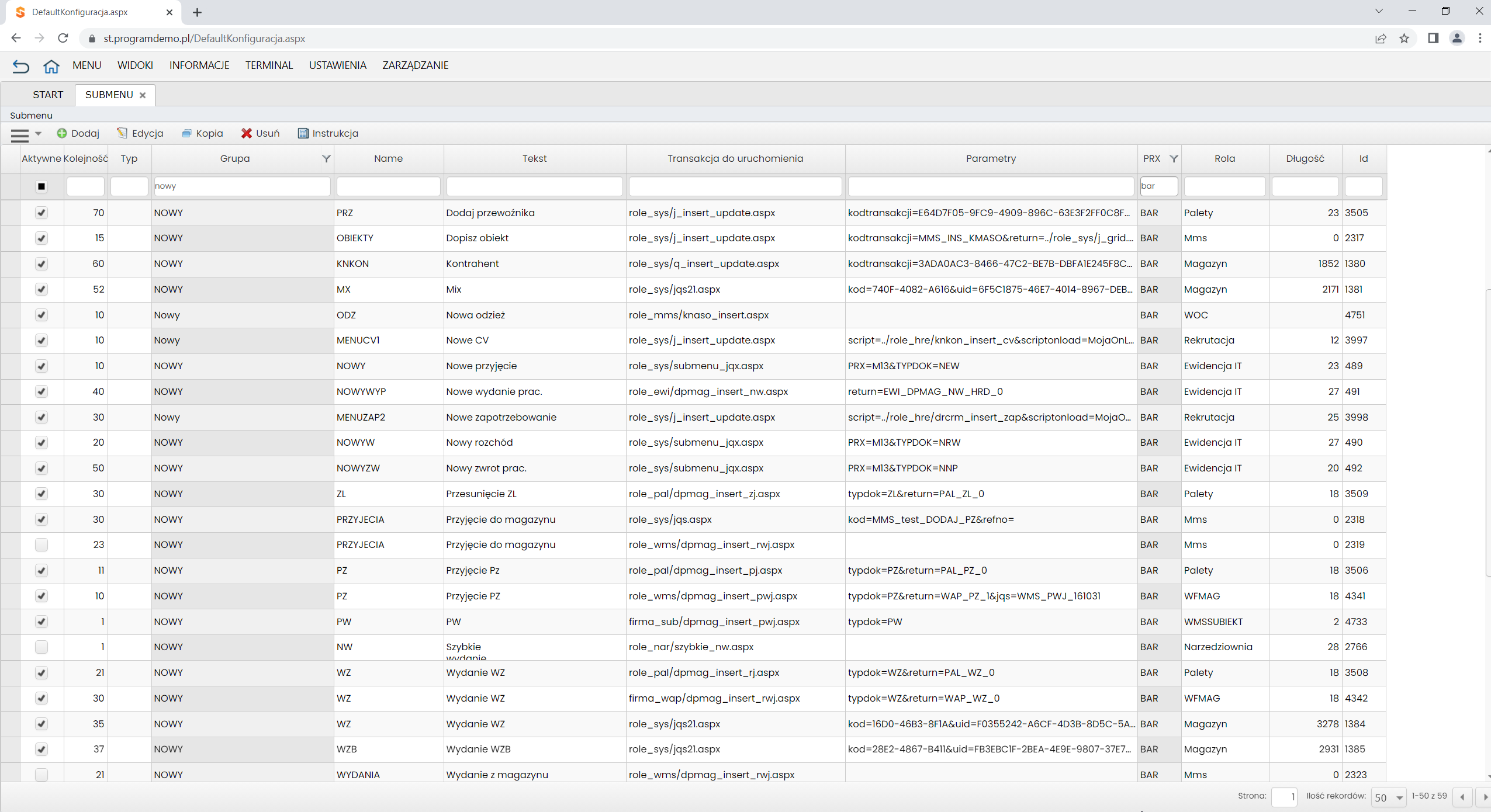Image resolution: width=1491 pixels, height=812 pixels.
Task: Open the MENU menu
Action: (87, 65)
